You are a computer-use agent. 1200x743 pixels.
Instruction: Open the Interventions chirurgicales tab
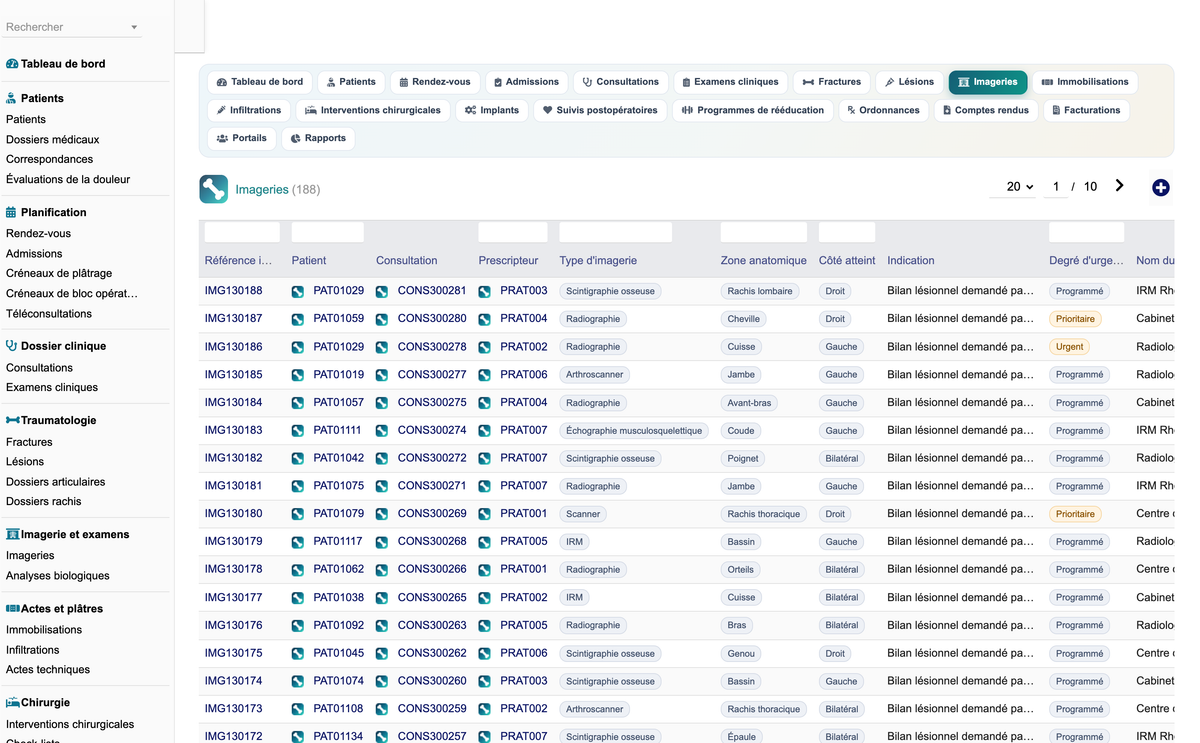coord(372,110)
